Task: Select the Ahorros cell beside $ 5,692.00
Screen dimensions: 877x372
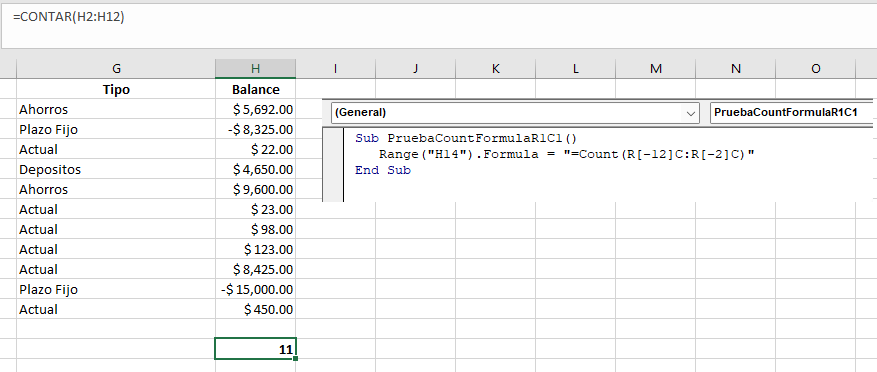Action: [116, 110]
